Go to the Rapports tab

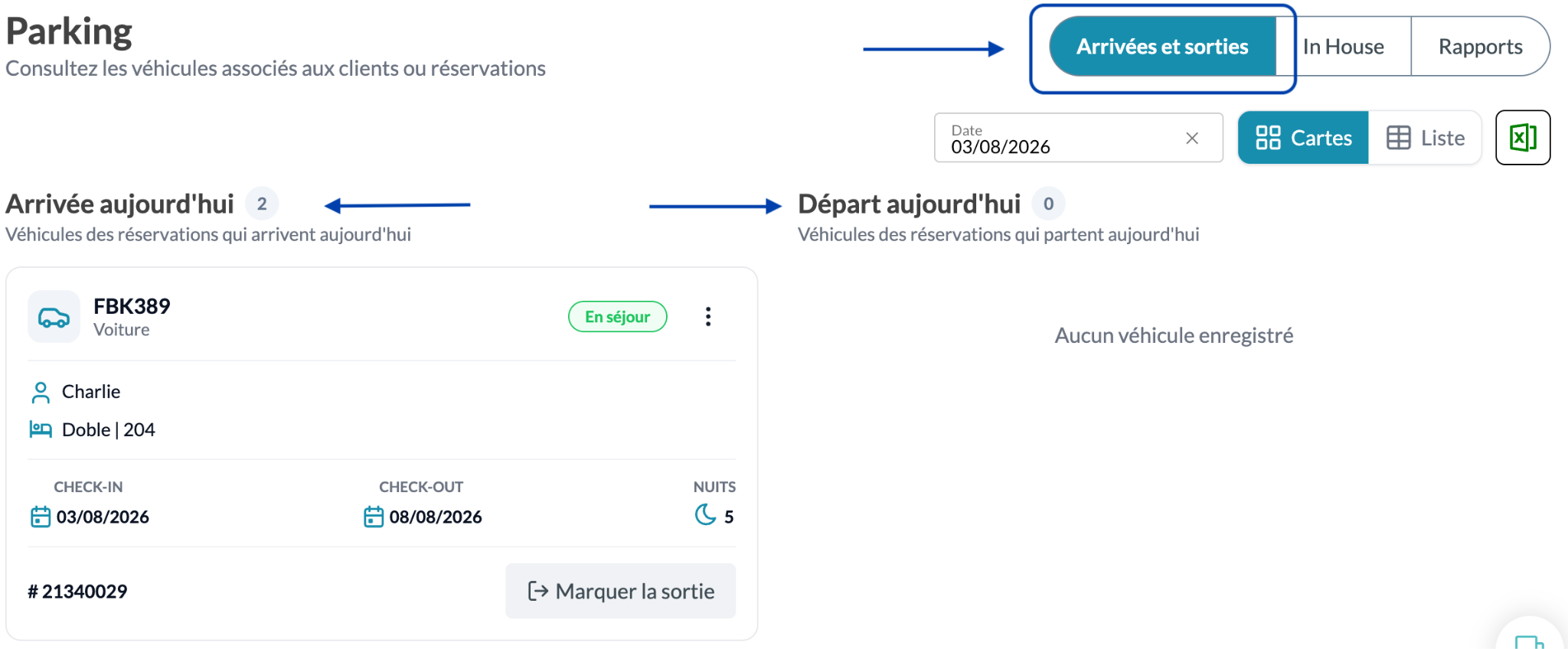[x=1481, y=47]
